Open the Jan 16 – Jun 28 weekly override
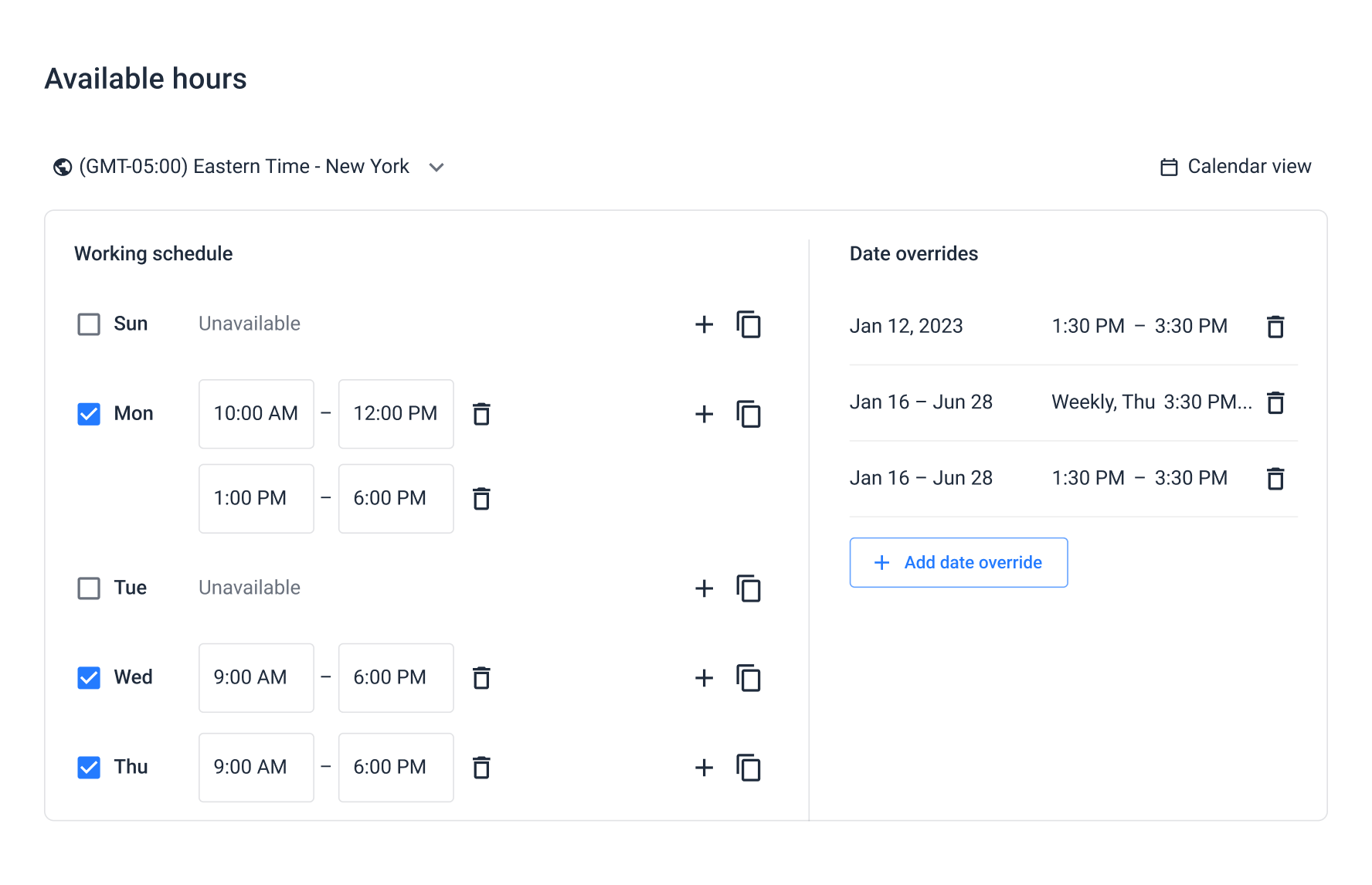 click(1051, 402)
